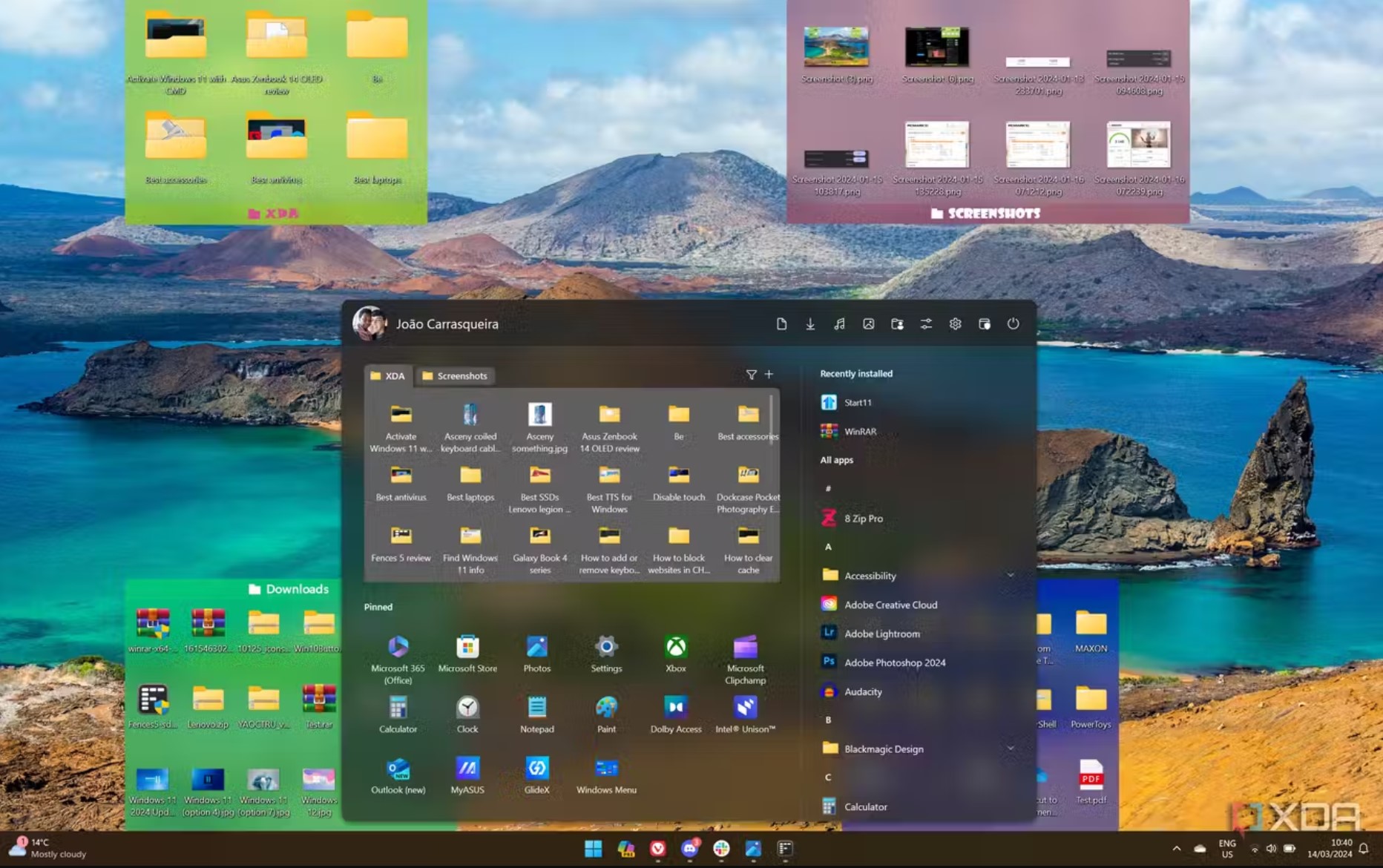Open the Settings gear icon
This screenshot has width=1383, height=868.
click(956, 324)
